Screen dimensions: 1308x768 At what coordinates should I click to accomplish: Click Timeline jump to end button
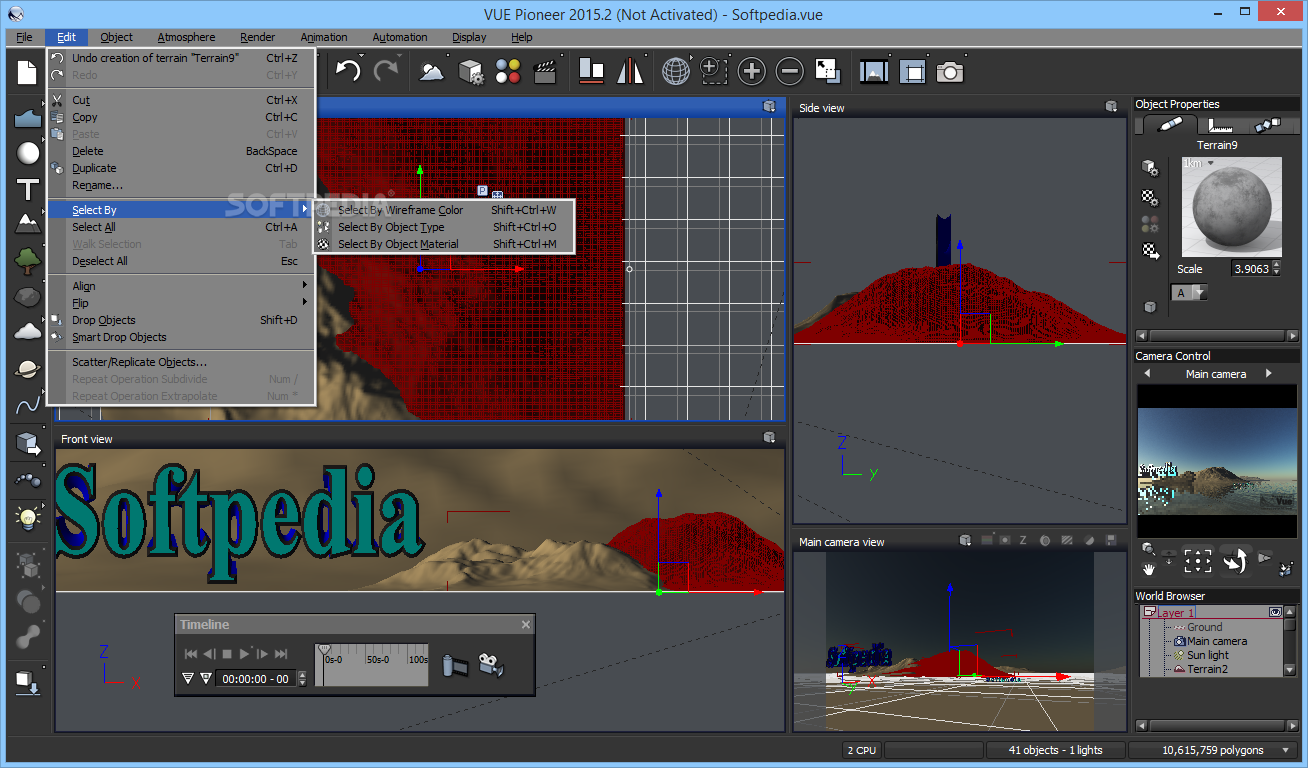click(282, 654)
